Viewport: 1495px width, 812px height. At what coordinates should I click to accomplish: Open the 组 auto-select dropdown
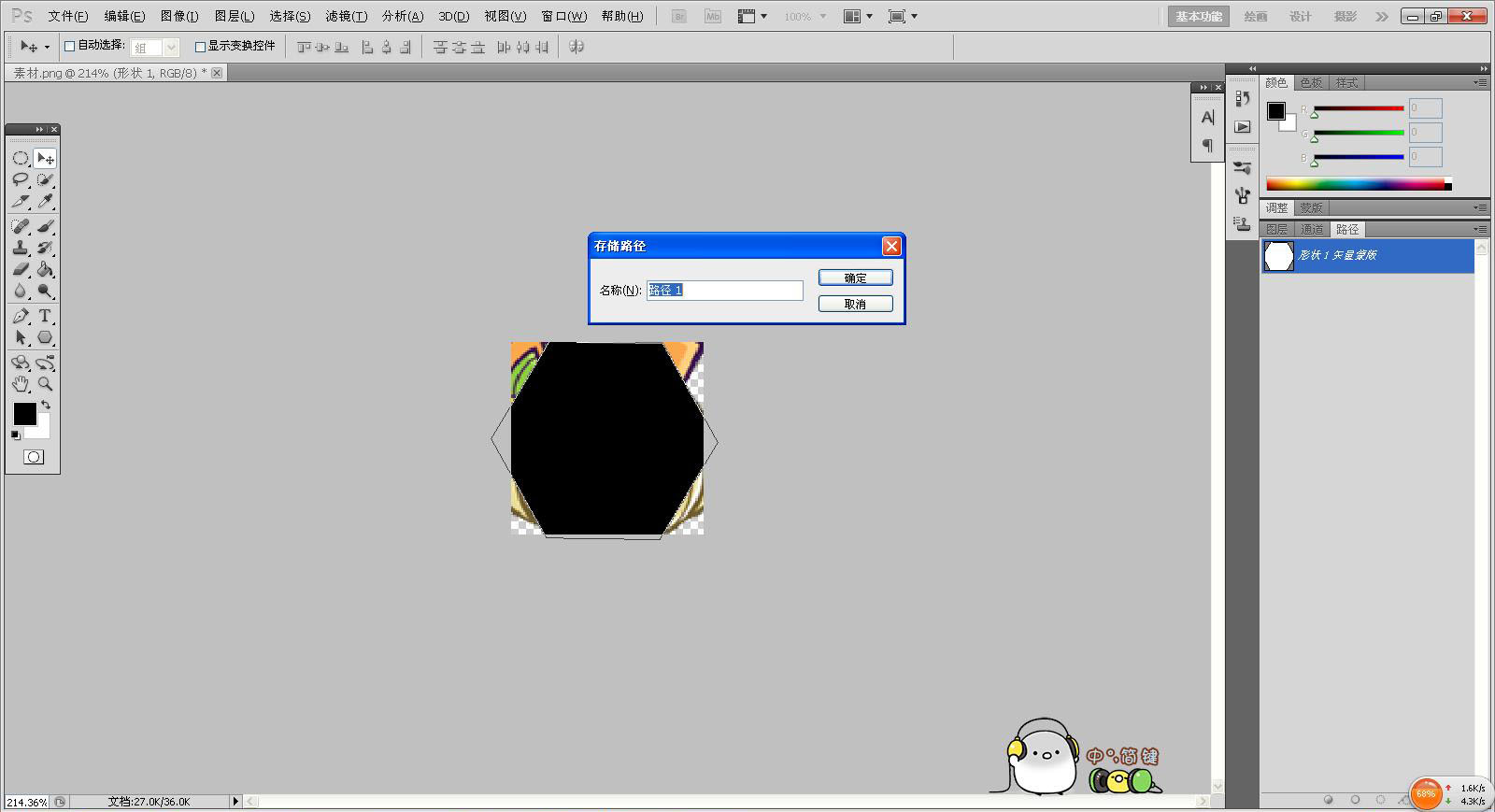coord(154,47)
